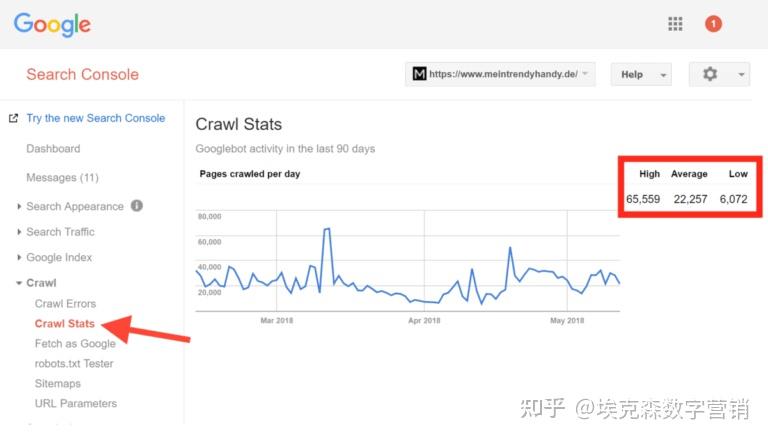Screen dimensions: 768x440
Task: Select Crawl Errors in sidebar
Action: 65,304
